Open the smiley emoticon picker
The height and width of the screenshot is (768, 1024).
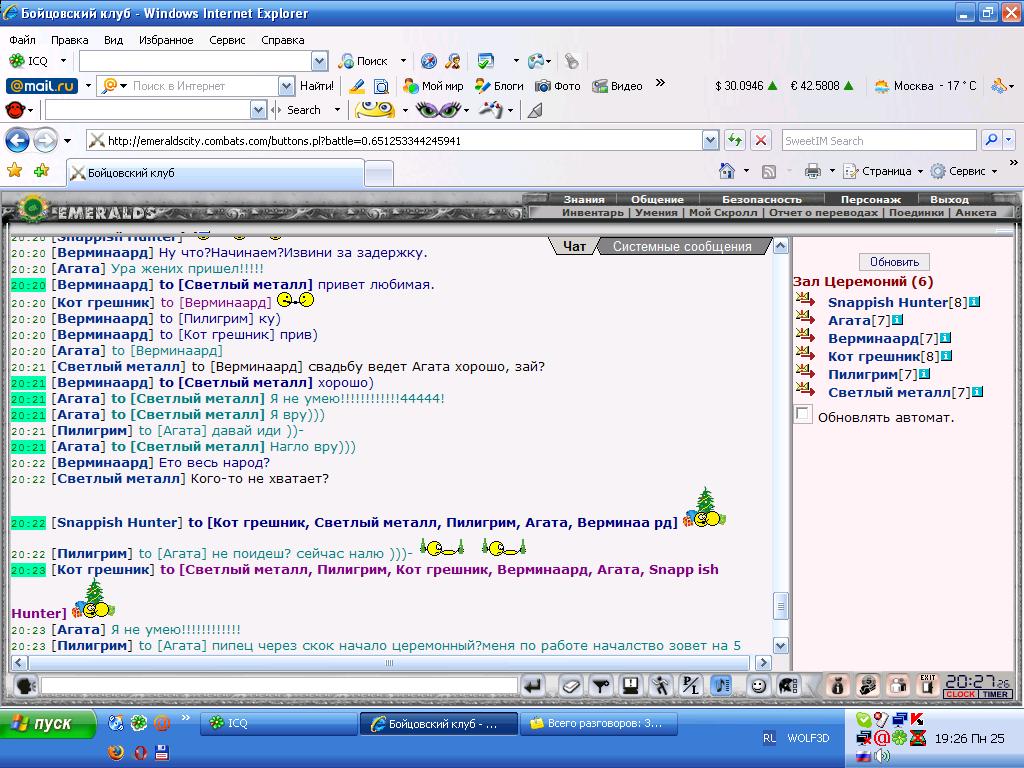pyautogui.click(x=758, y=686)
